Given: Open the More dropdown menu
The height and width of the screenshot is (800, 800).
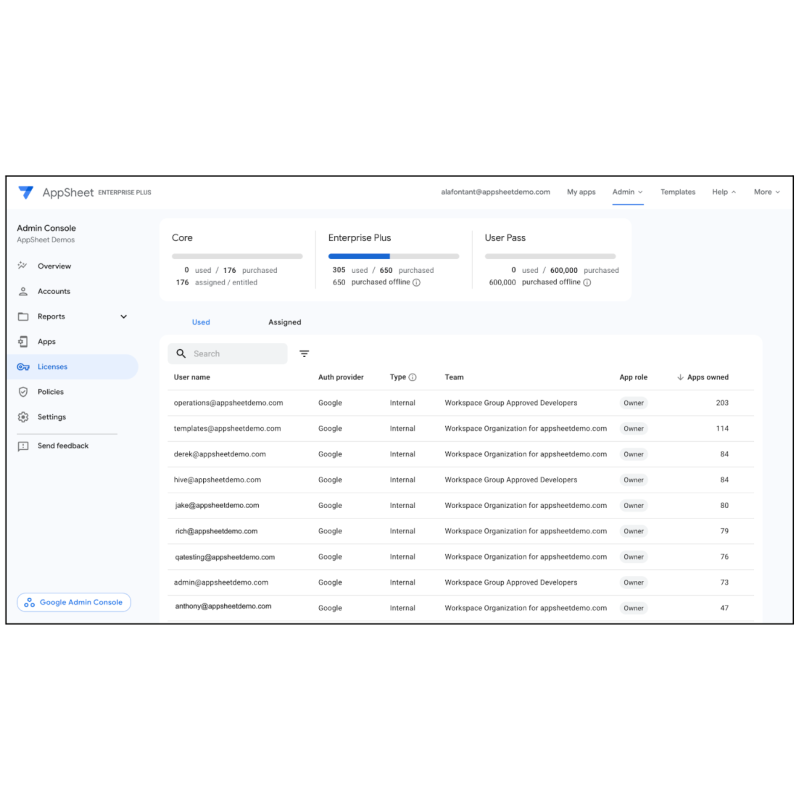Looking at the screenshot, I should click(x=767, y=192).
